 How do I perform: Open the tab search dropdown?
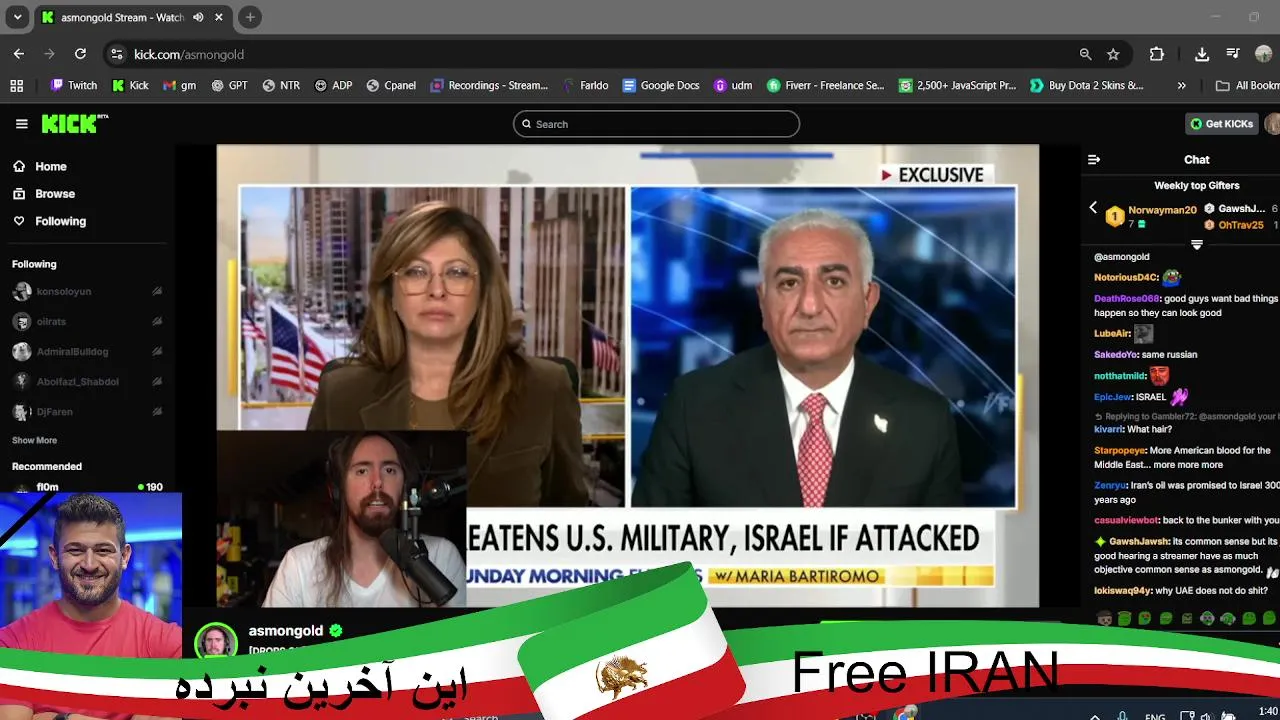pos(17,17)
